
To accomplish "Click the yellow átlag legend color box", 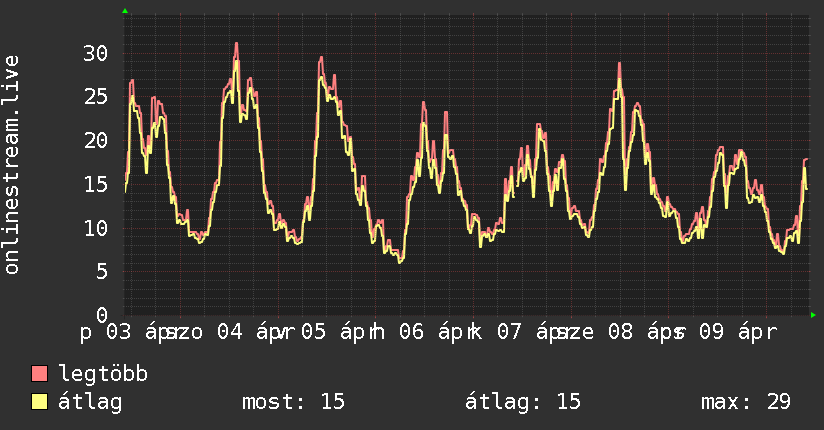I will [40, 402].
